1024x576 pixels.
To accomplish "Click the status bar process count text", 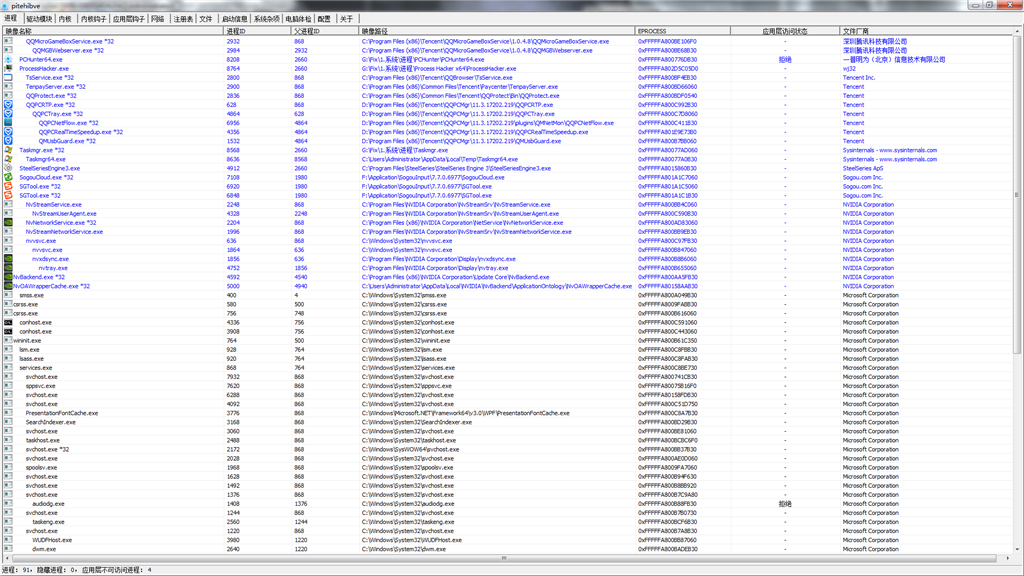I will pyautogui.click(x=16, y=570).
